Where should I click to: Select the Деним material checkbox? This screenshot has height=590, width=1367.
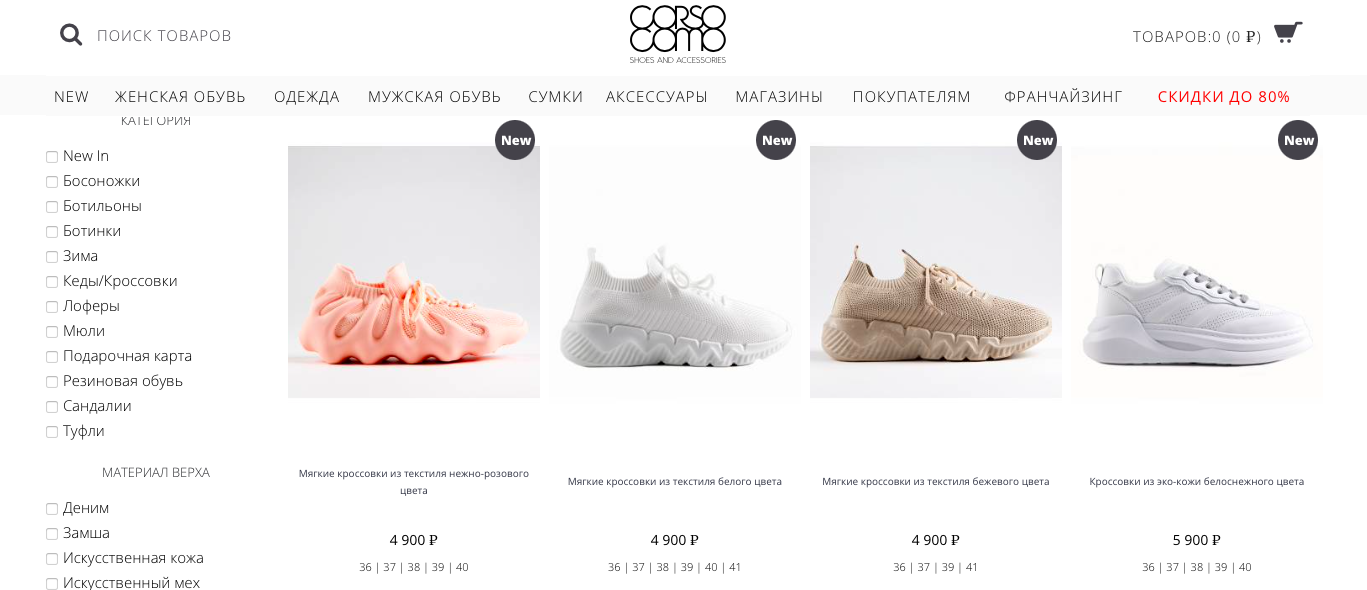52,509
